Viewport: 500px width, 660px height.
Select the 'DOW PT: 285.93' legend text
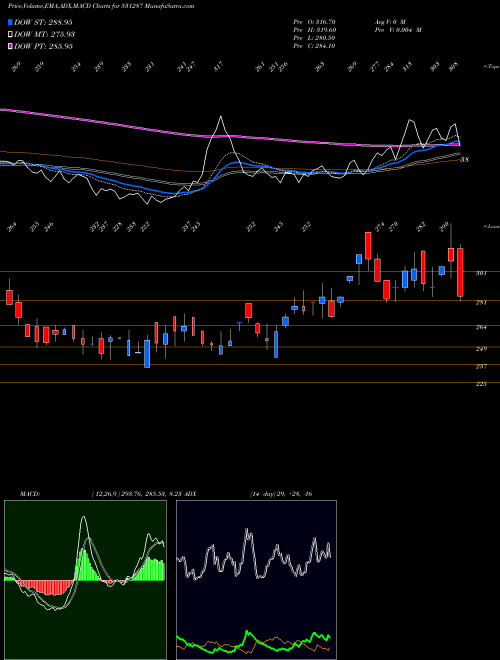tap(44, 46)
